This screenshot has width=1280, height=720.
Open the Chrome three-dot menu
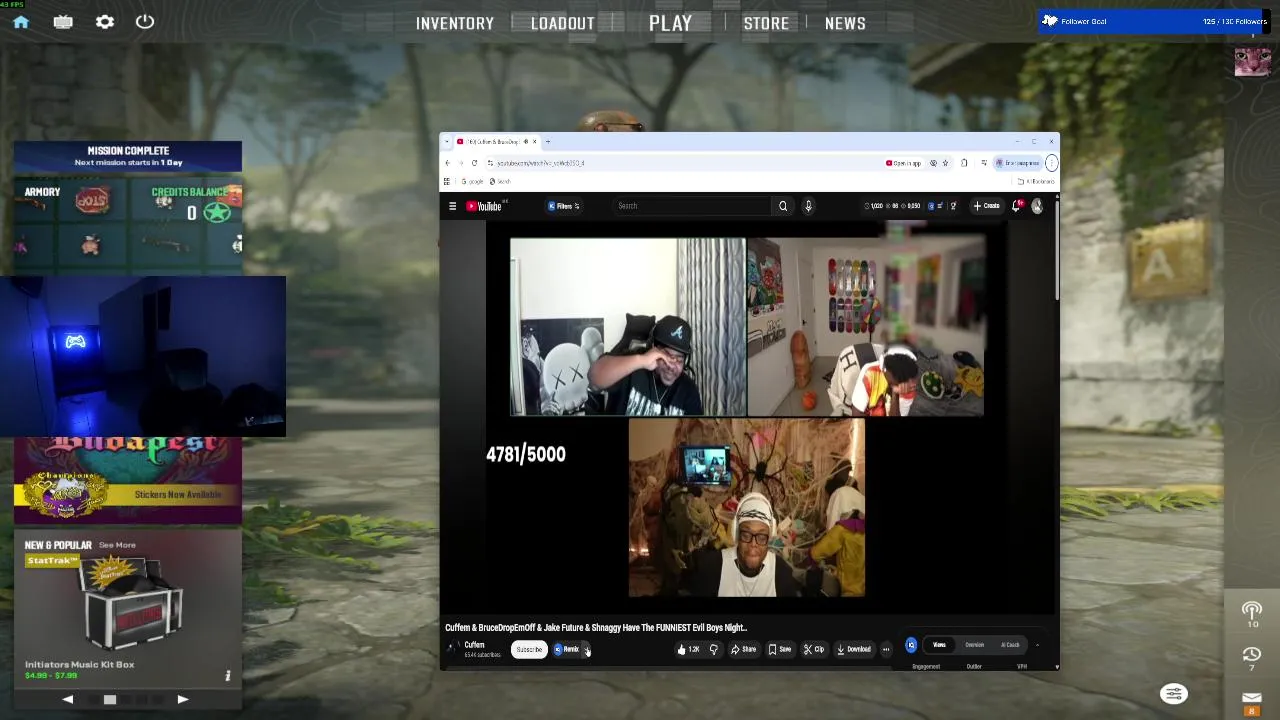[1051, 163]
